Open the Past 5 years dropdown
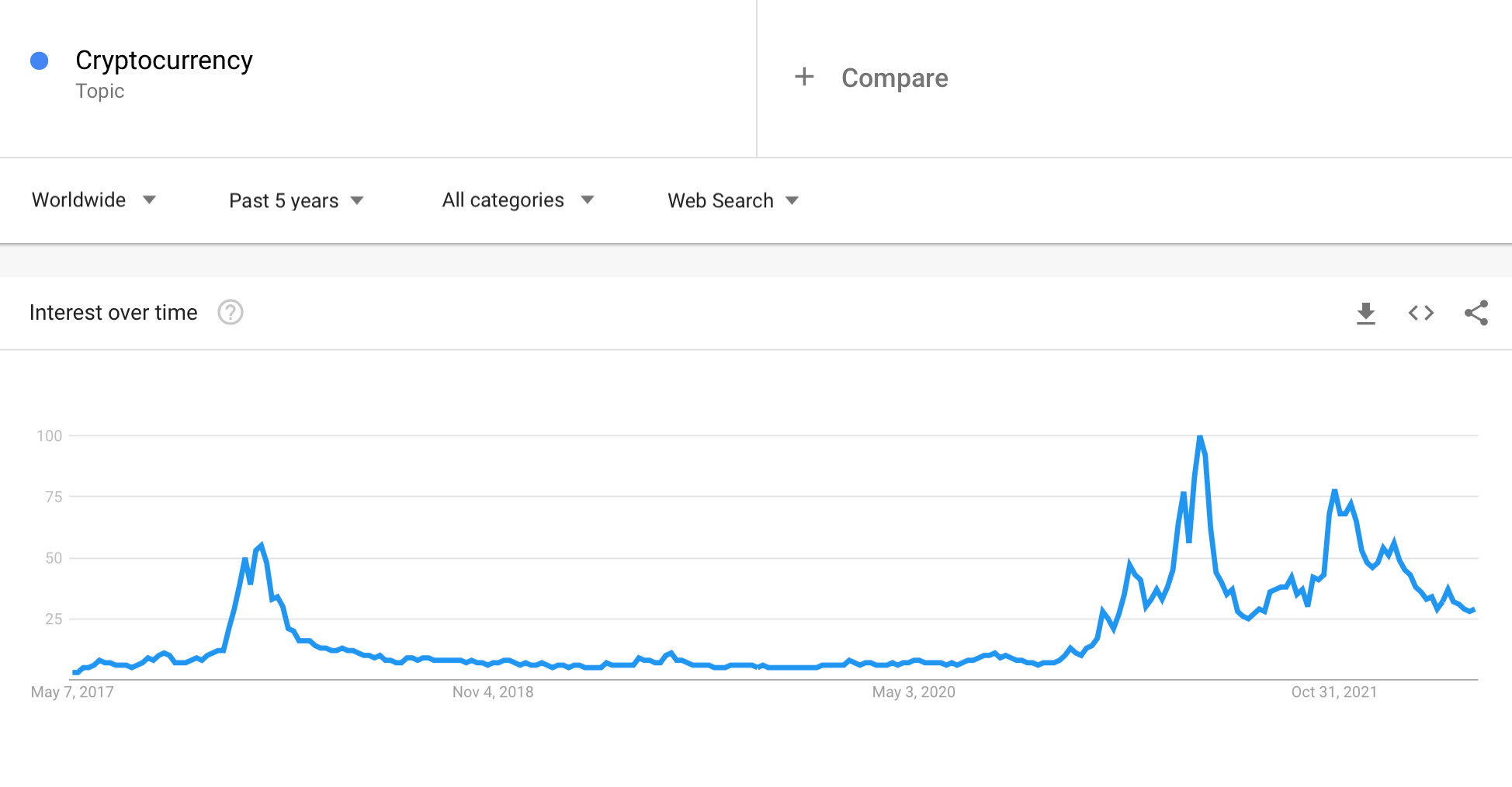The width and height of the screenshot is (1512, 787). [x=297, y=200]
